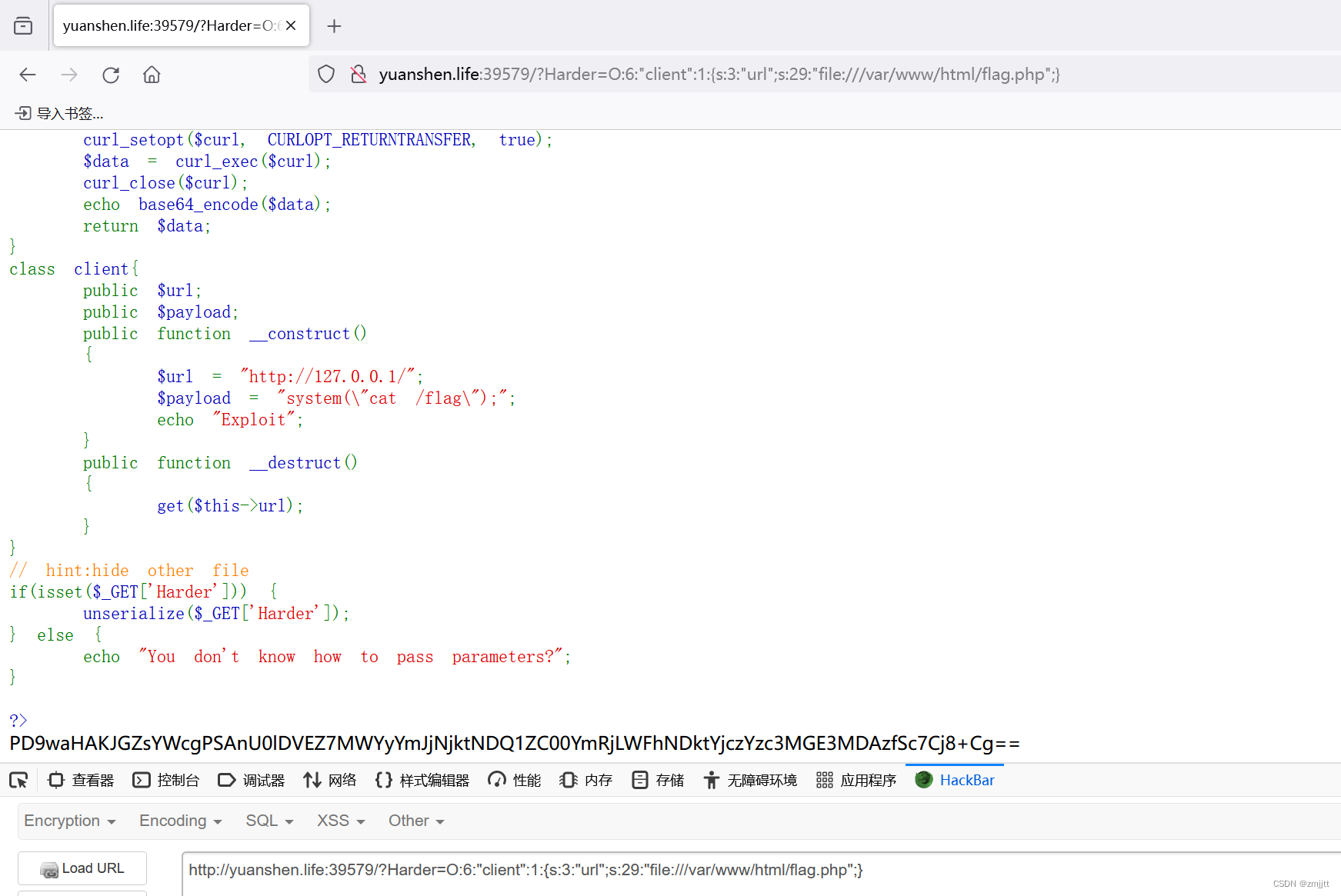Click the back navigation arrow
This screenshot has width=1341, height=896.
click(27, 74)
